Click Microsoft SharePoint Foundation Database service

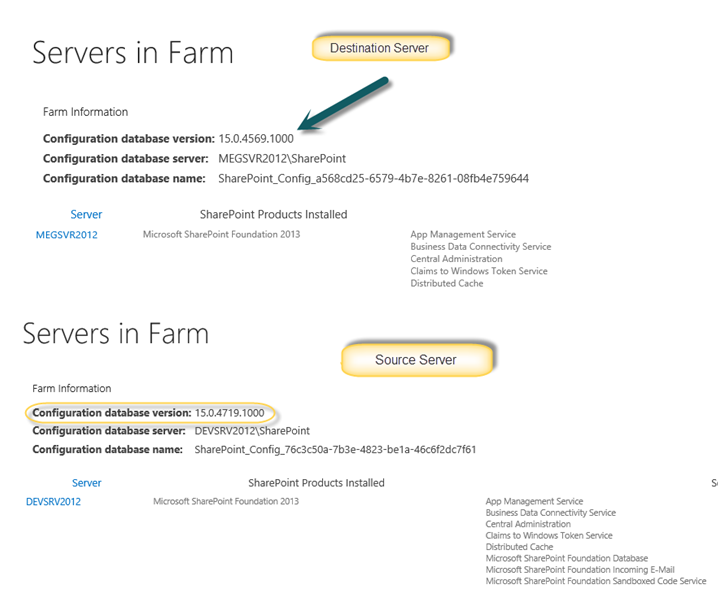[566, 558]
